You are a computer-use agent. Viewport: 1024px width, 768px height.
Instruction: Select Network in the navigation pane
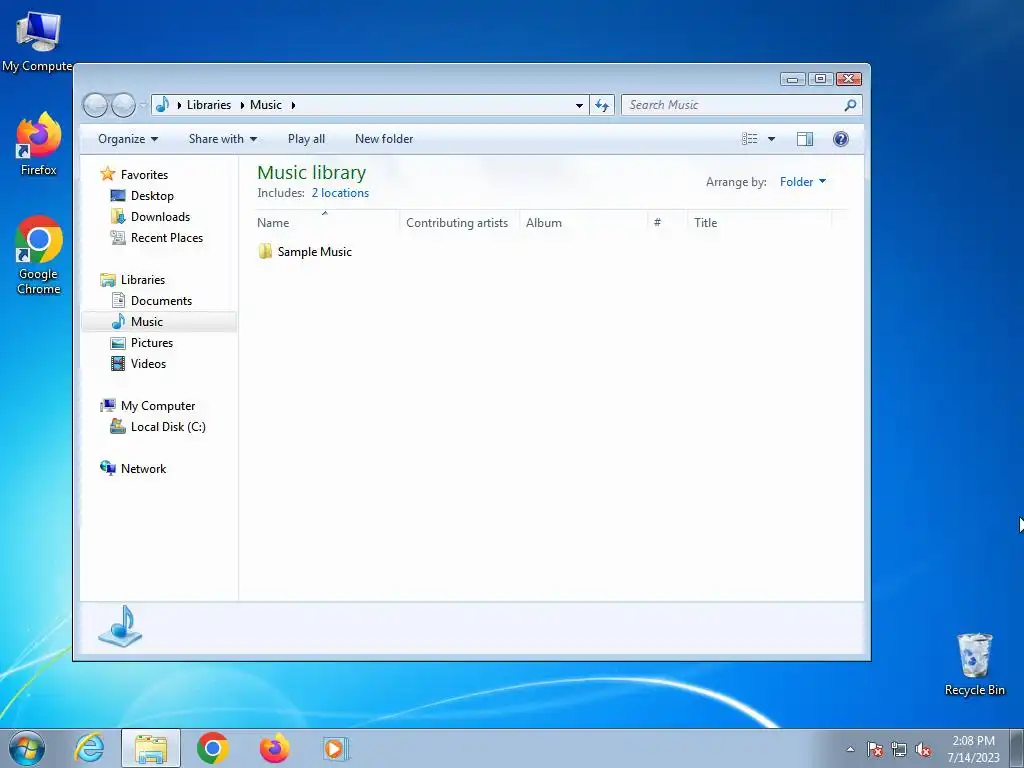tap(144, 468)
